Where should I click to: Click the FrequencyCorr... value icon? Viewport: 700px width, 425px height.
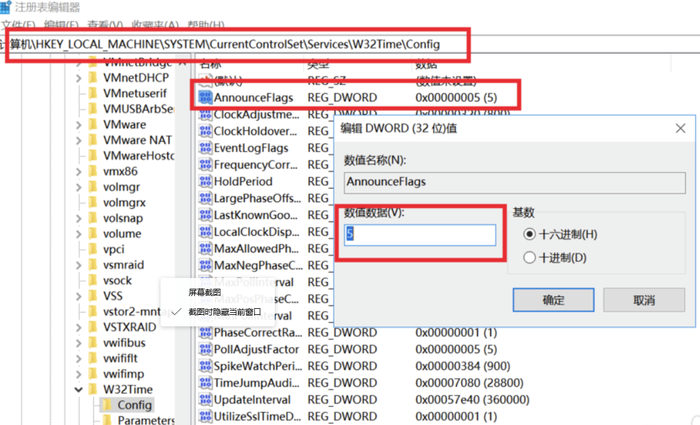click(205, 165)
